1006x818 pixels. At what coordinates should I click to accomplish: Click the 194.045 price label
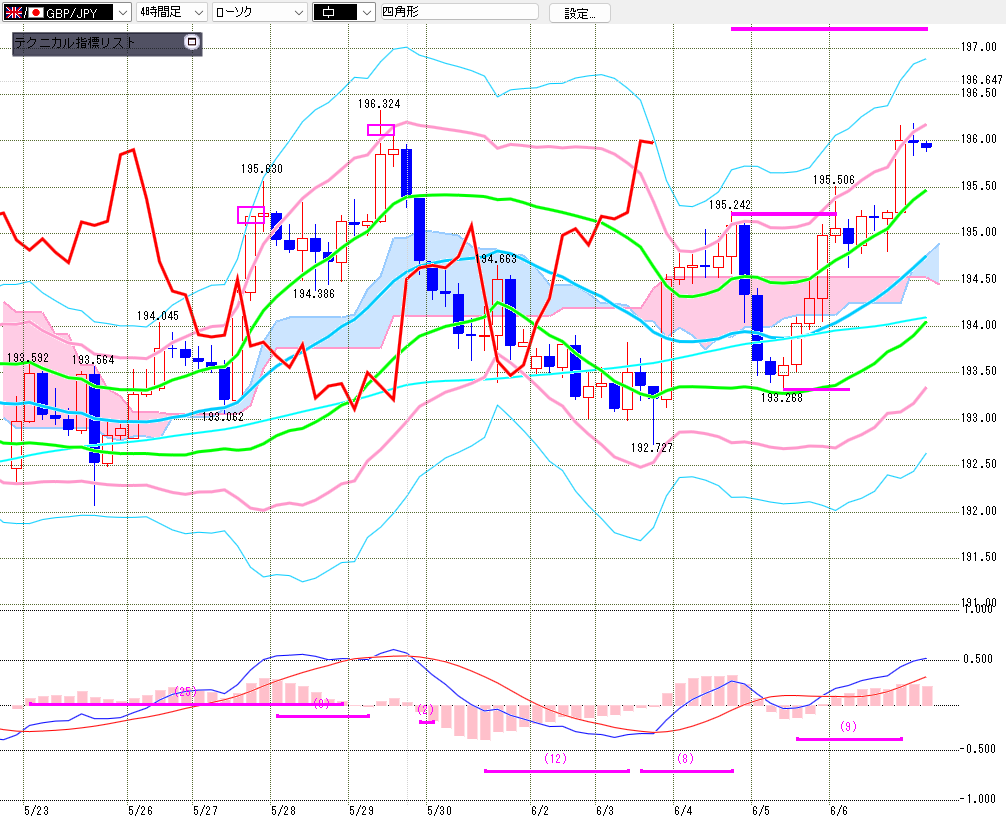[x=158, y=316]
